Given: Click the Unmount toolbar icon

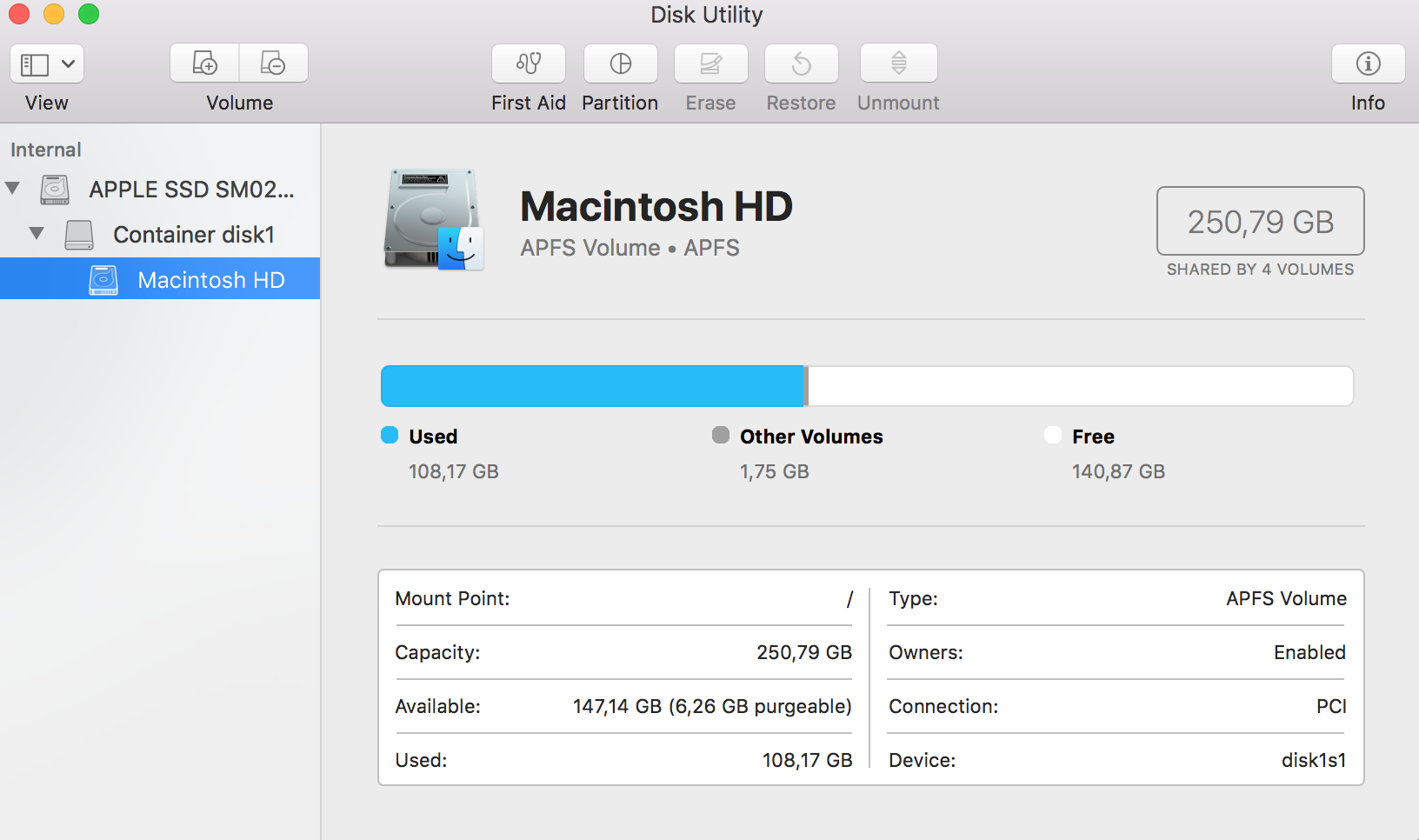Looking at the screenshot, I should (x=899, y=63).
